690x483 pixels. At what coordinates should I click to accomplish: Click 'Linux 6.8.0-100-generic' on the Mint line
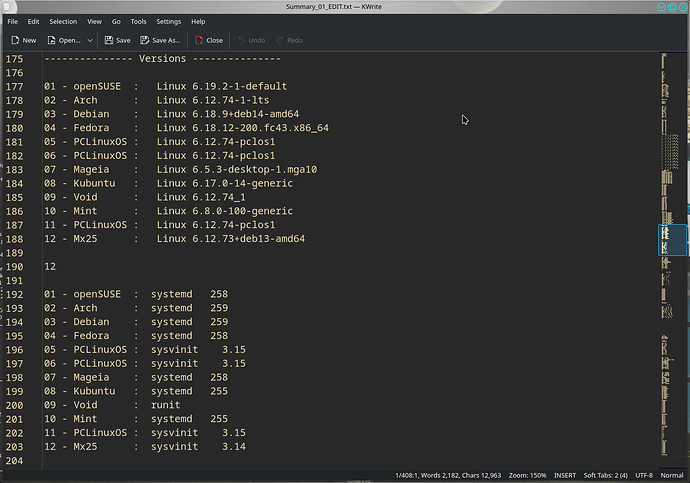[x=225, y=211]
